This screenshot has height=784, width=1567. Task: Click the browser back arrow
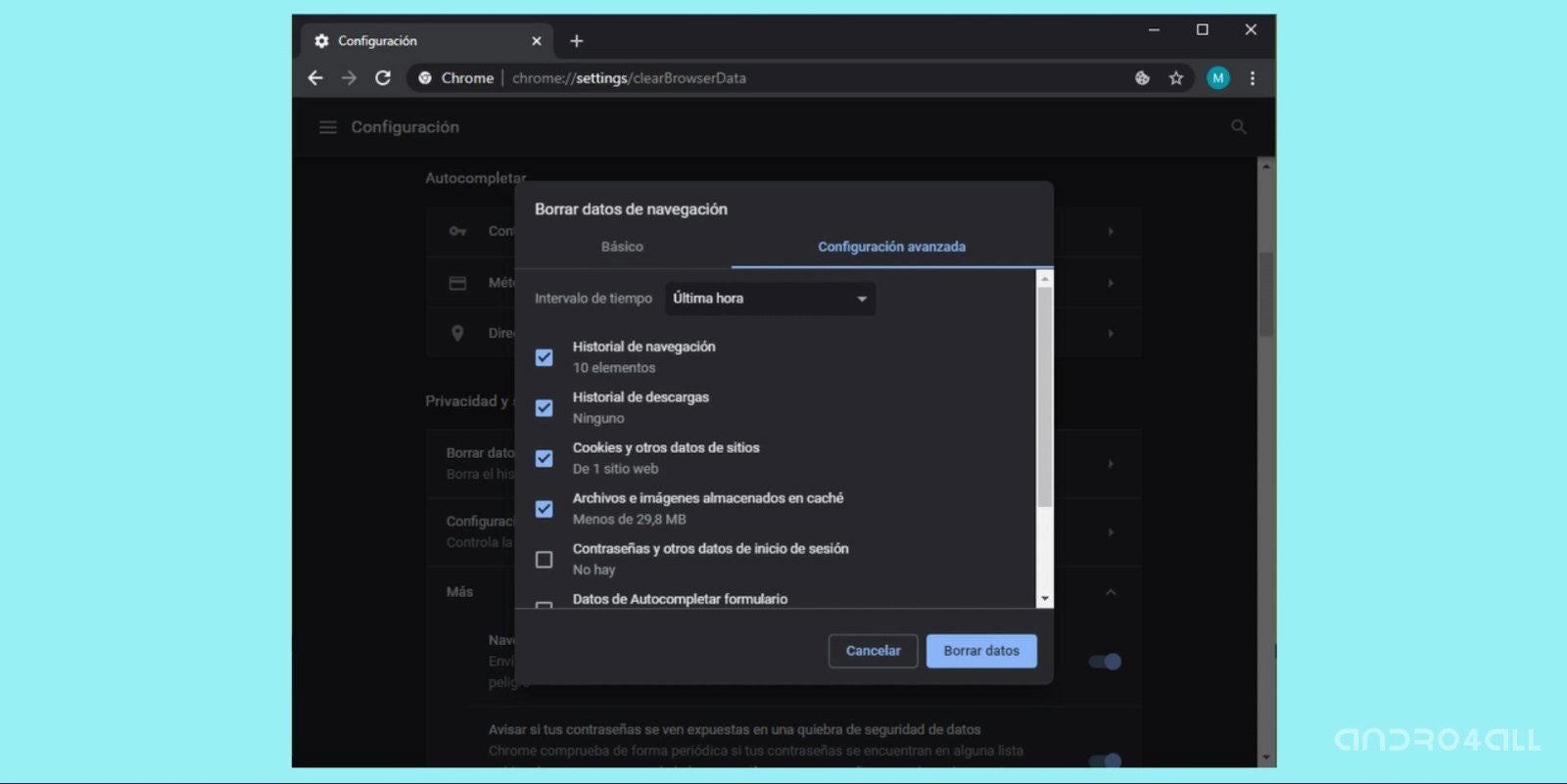click(x=315, y=78)
